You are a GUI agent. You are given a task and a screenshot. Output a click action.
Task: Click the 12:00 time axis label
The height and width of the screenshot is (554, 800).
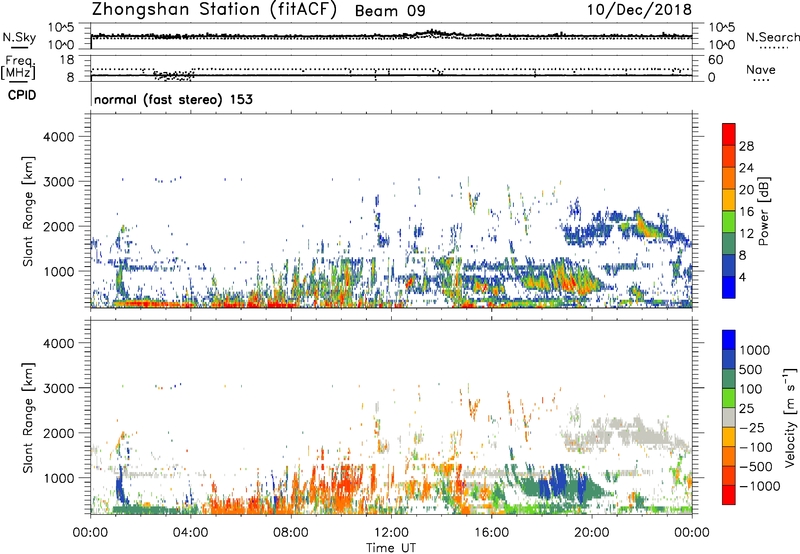391,533
